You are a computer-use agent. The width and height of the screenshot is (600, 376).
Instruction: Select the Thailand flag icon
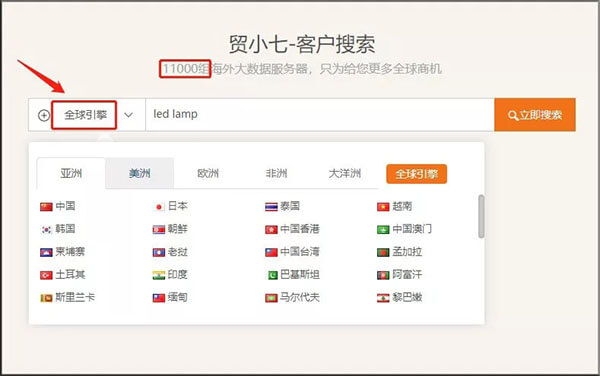271,207
